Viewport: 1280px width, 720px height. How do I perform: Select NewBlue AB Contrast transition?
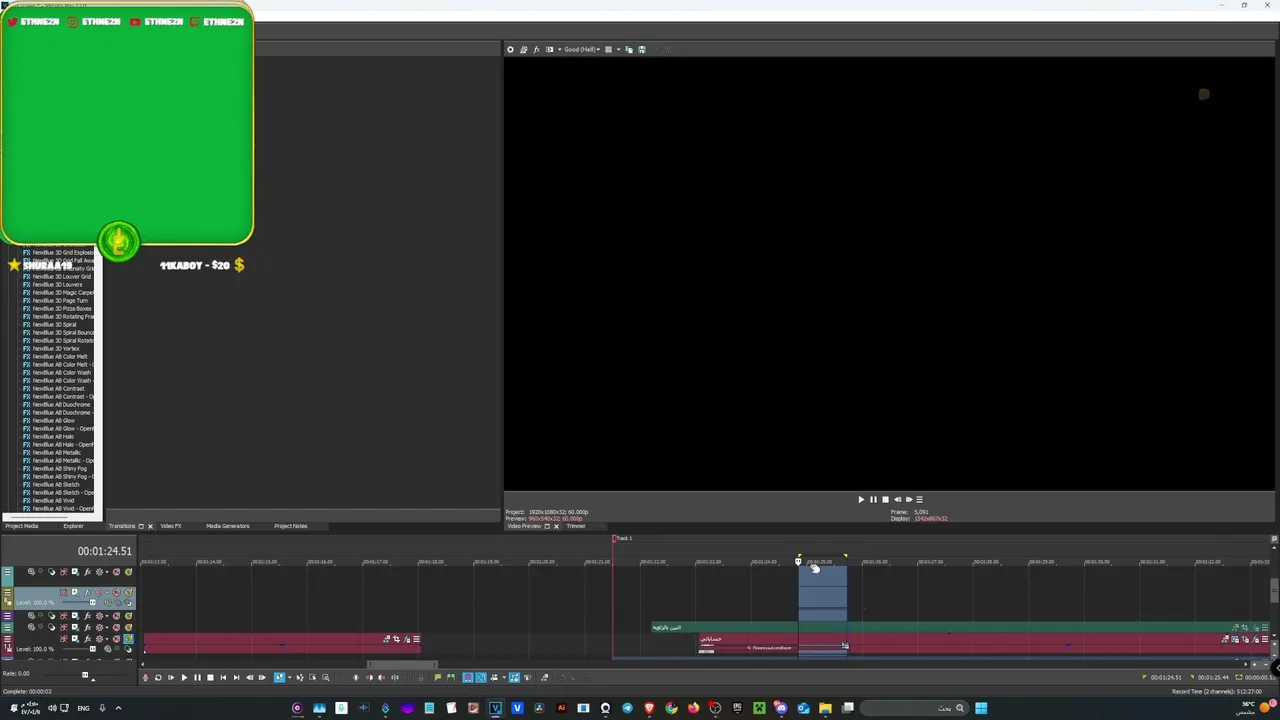coord(58,389)
